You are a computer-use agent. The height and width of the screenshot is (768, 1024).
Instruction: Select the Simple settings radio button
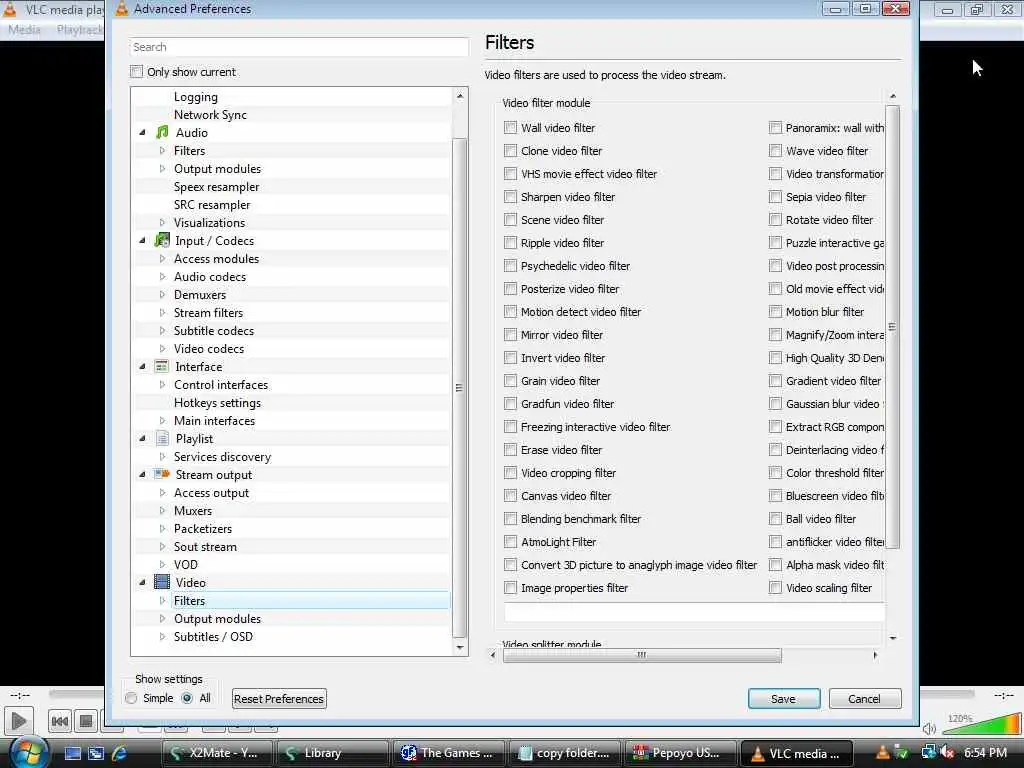131,698
